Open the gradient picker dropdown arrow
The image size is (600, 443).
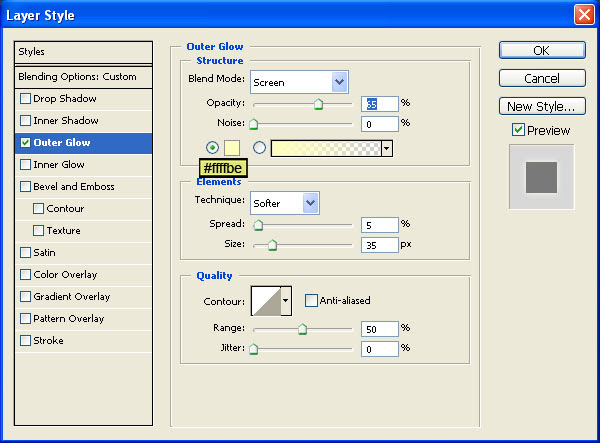click(387, 148)
